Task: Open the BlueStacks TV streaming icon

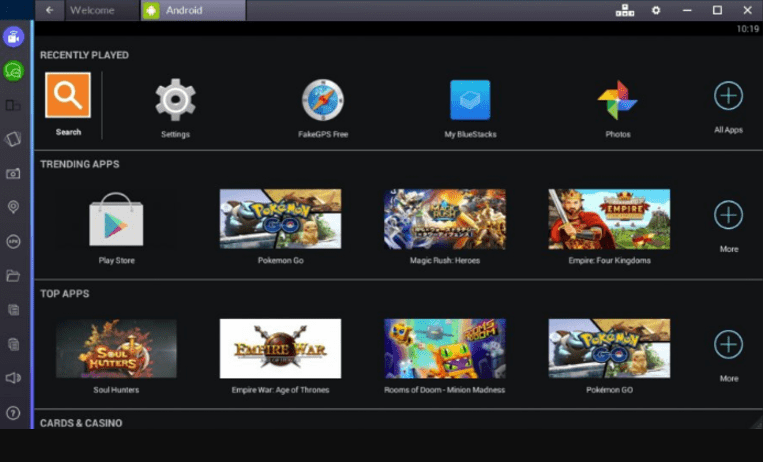Action: pyautogui.click(x=14, y=37)
